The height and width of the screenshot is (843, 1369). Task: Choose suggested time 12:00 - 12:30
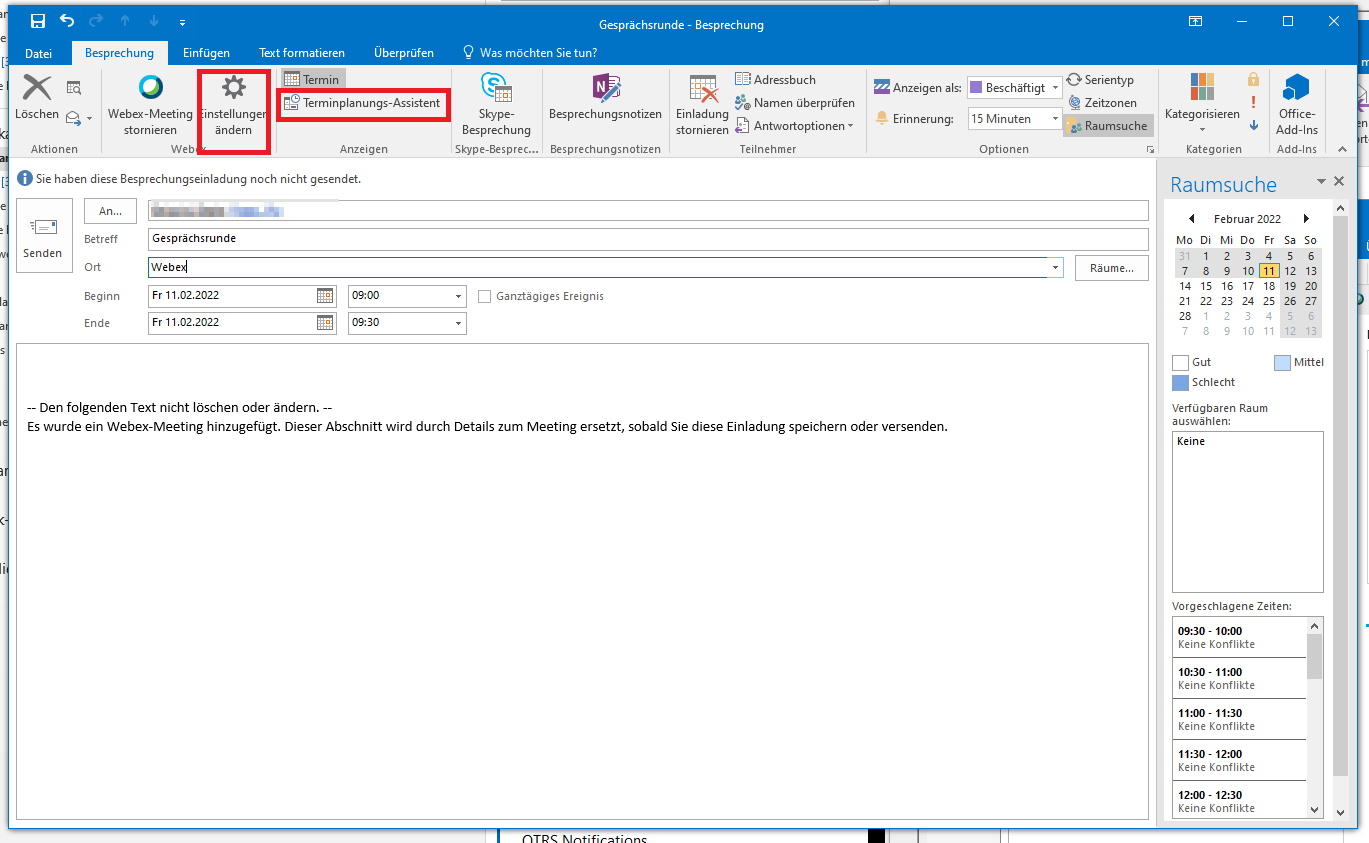click(1239, 800)
